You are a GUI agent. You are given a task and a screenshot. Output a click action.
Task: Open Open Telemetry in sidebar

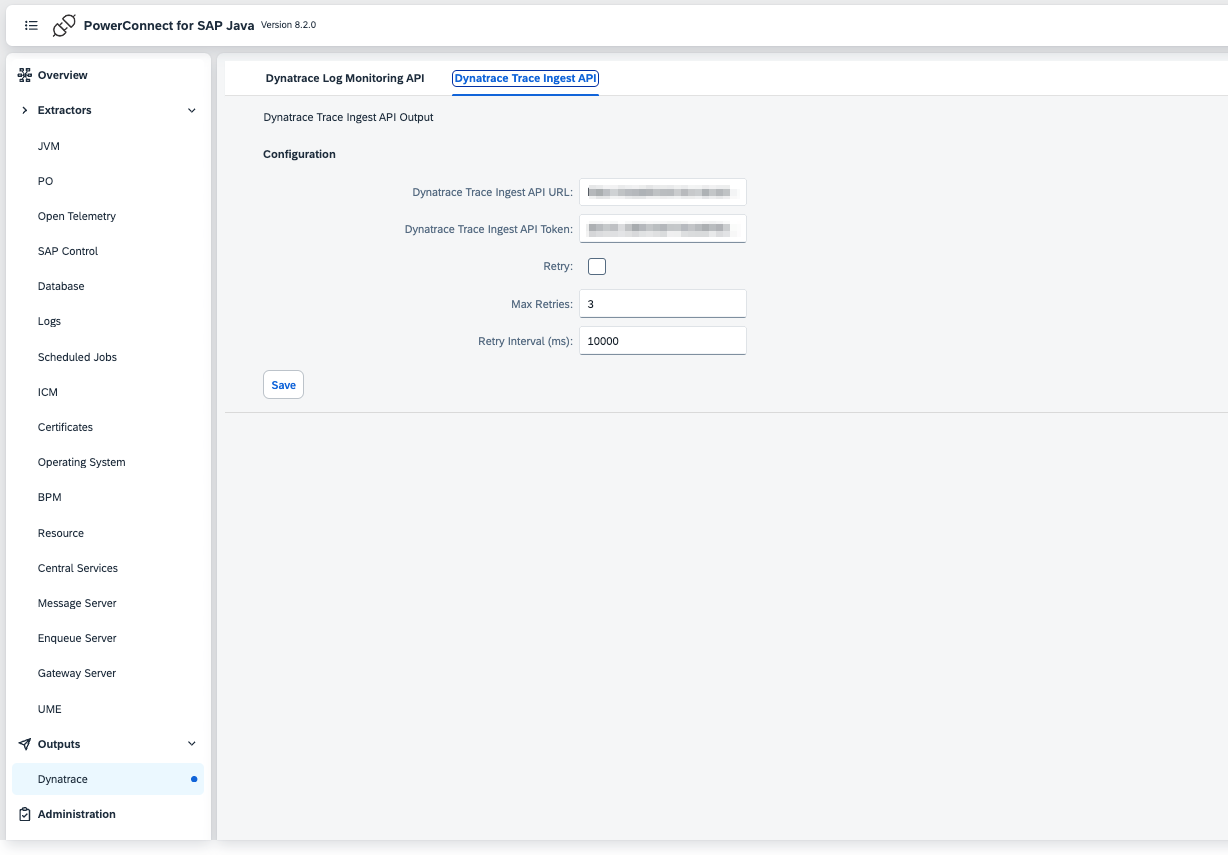[x=77, y=216]
